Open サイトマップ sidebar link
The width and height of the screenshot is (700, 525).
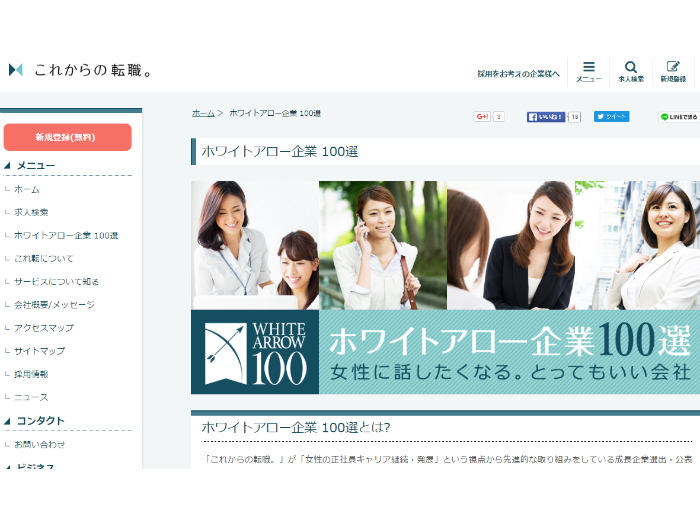(x=39, y=351)
